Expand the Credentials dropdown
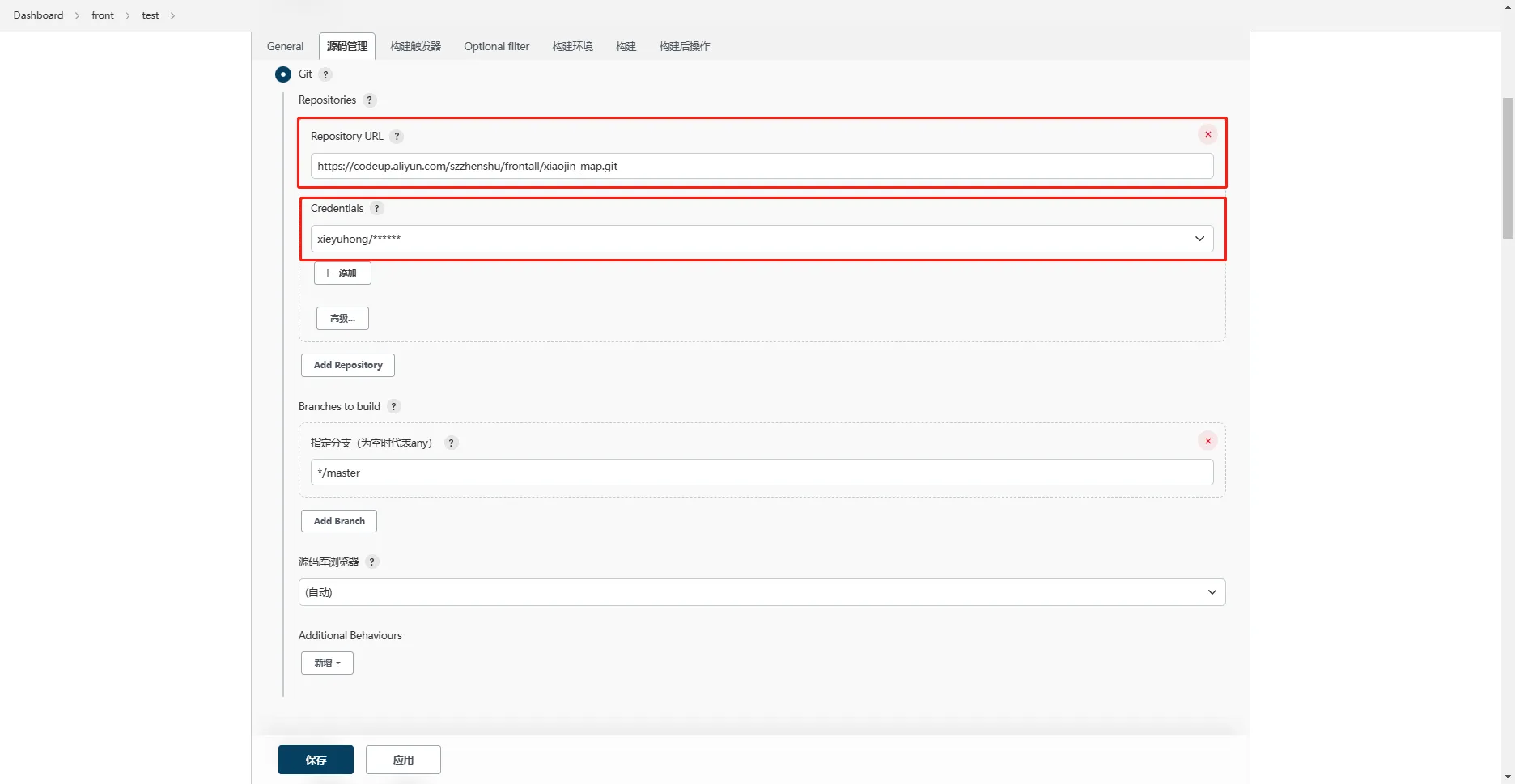1515x784 pixels. tap(761, 239)
